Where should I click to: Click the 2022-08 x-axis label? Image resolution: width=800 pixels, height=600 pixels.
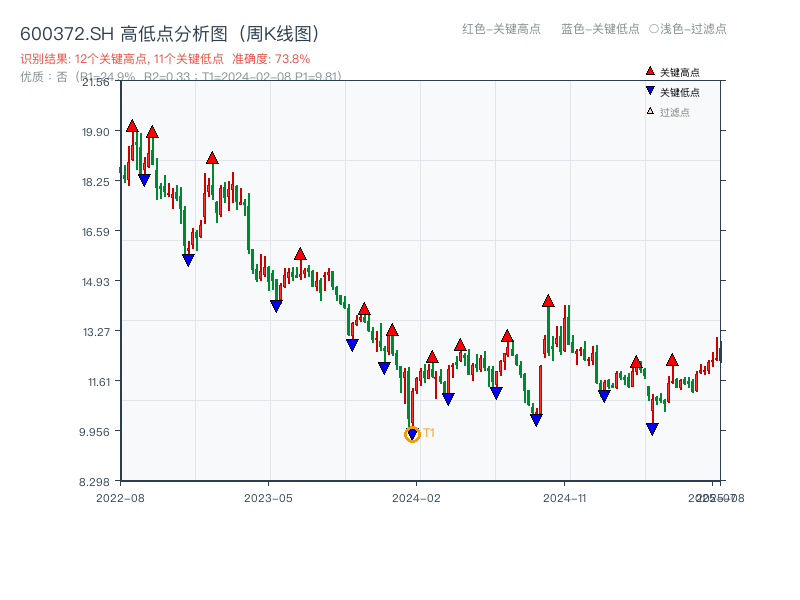pos(120,497)
